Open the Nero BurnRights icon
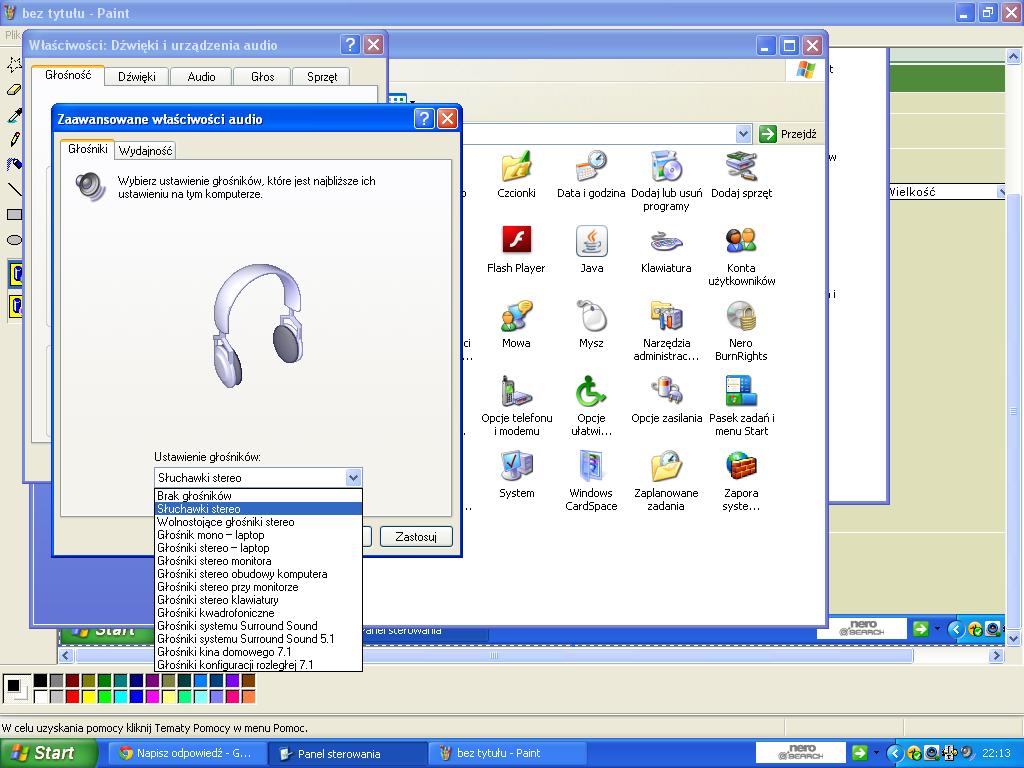Image resolution: width=1024 pixels, height=768 pixels. [741, 317]
